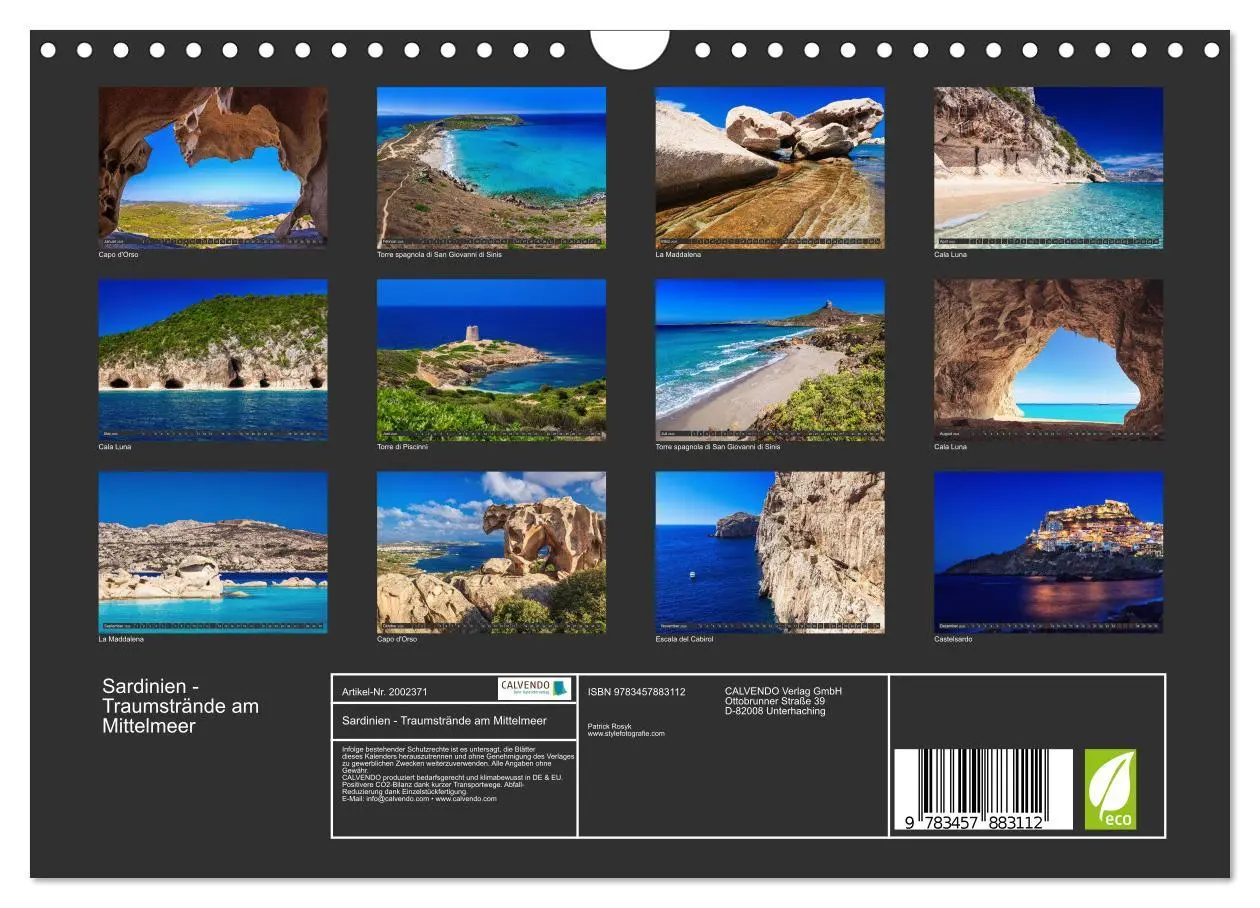The image size is (1260, 908).
Task: Open the January Capo d'Orso cave photo
Action: (x=213, y=167)
